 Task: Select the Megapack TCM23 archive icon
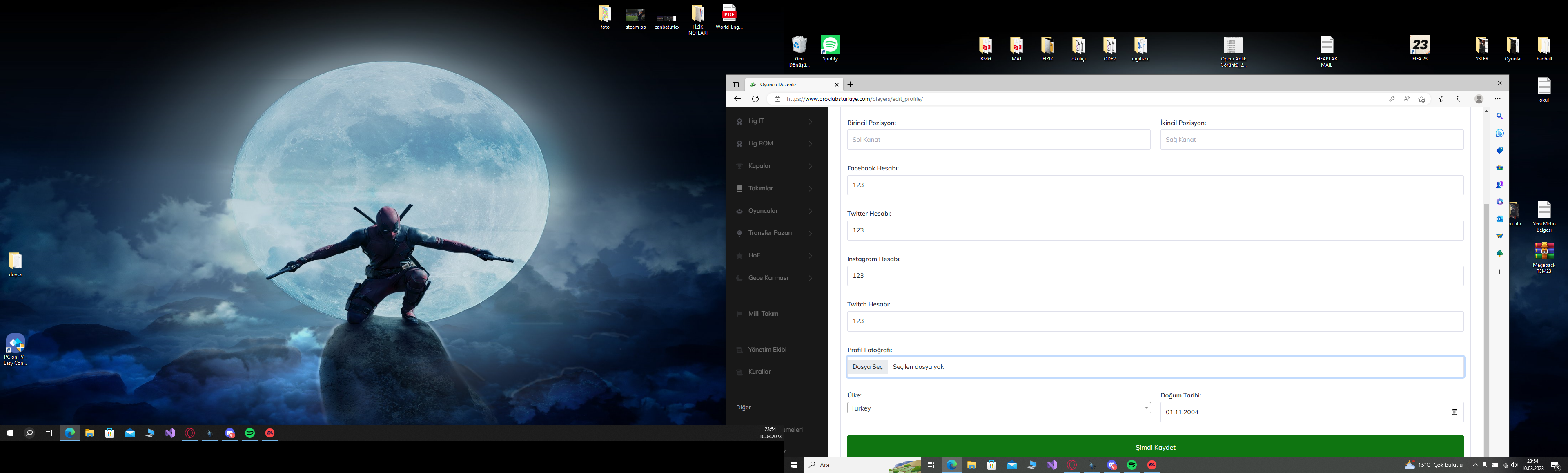click(x=1543, y=258)
